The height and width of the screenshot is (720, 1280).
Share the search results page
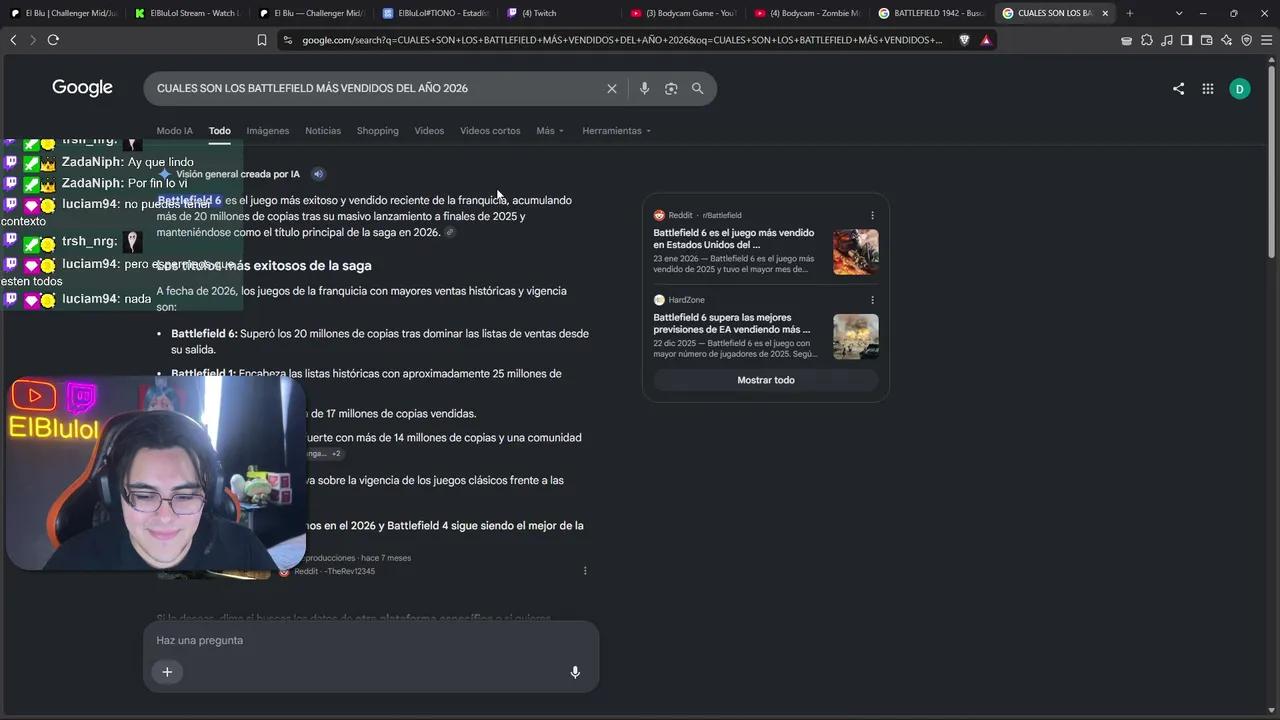pos(1178,88)
